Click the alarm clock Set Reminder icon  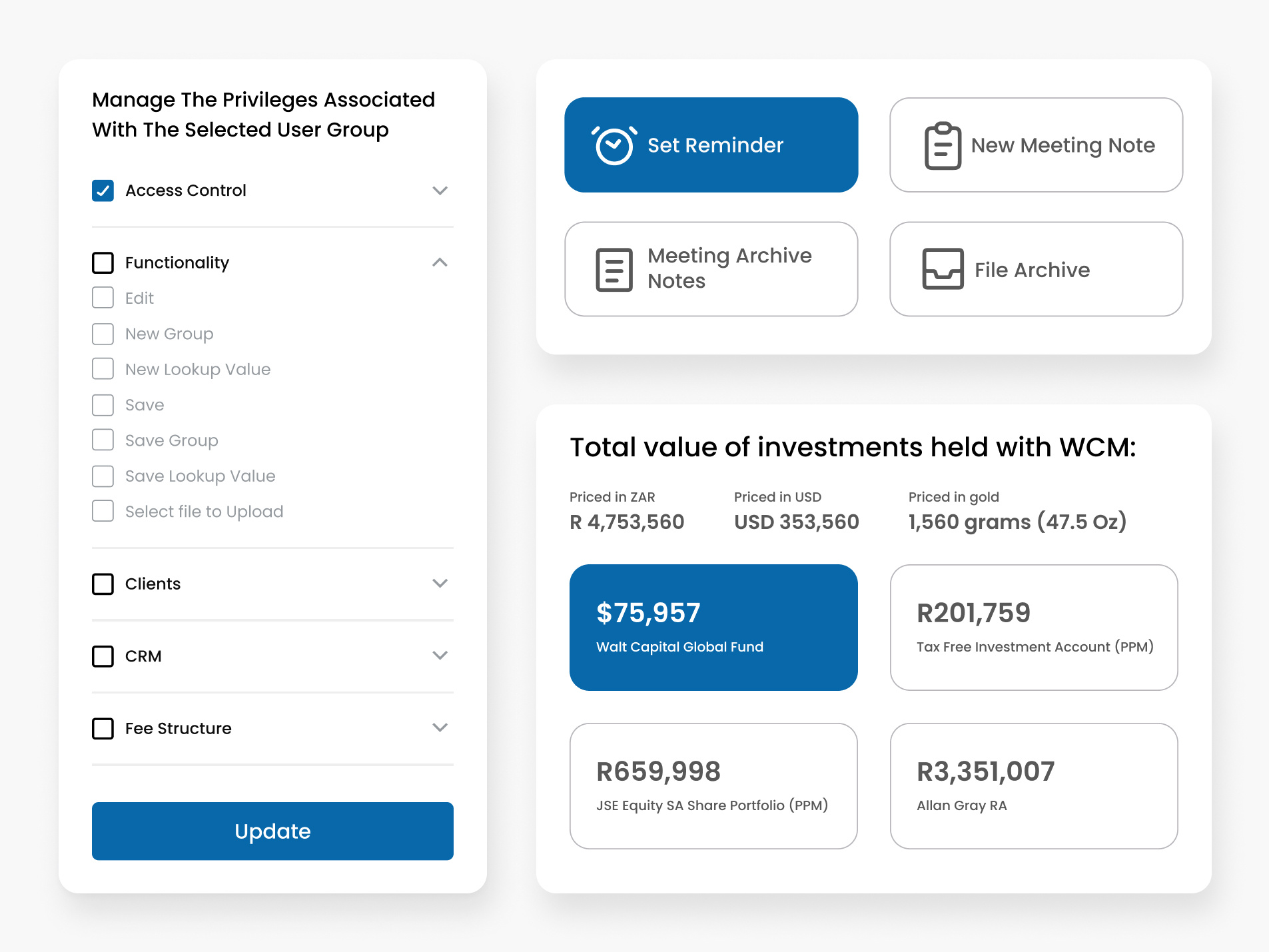tap(614, 145)
